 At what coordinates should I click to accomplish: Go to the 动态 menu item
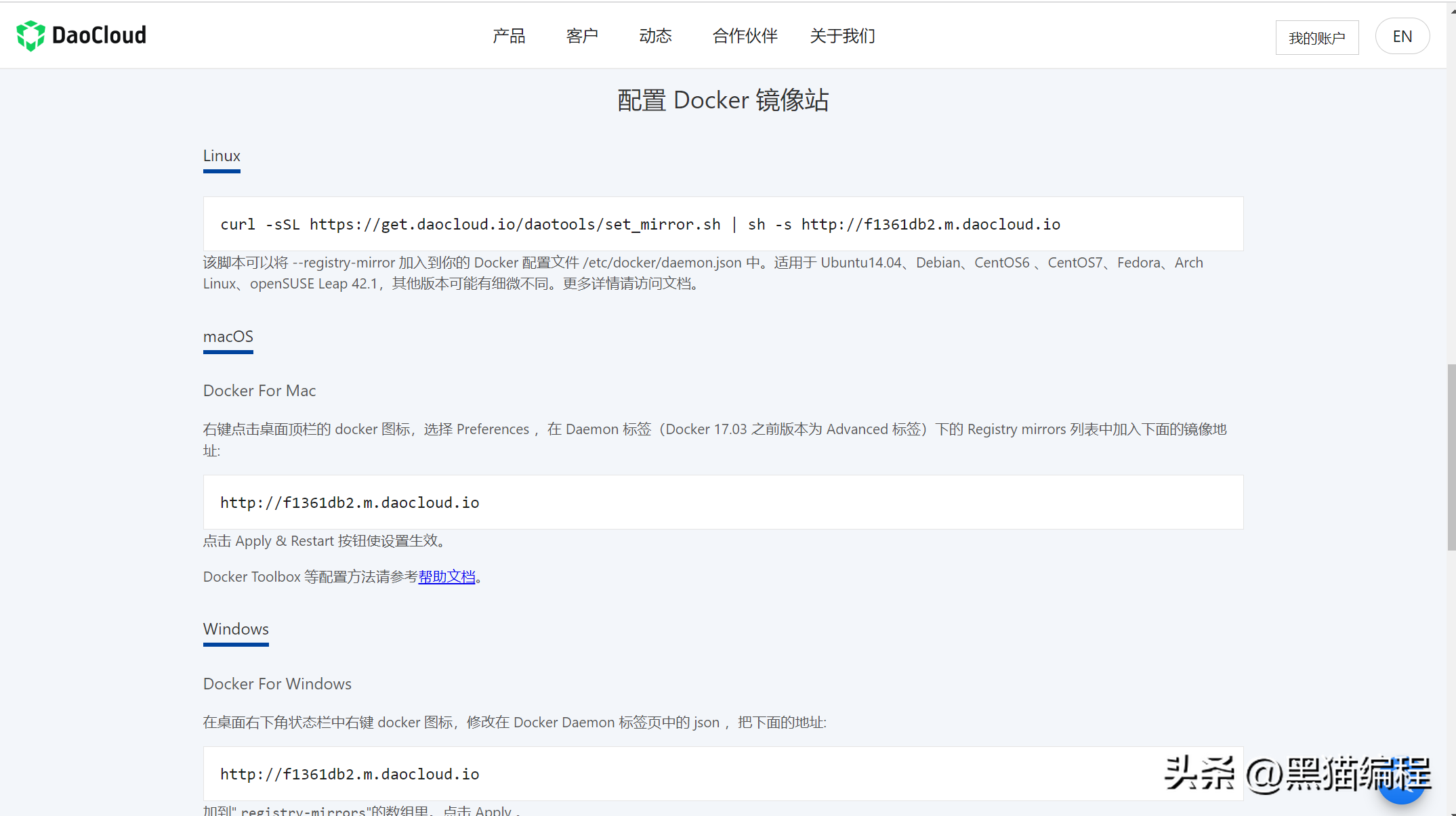[x=655, y=36]
